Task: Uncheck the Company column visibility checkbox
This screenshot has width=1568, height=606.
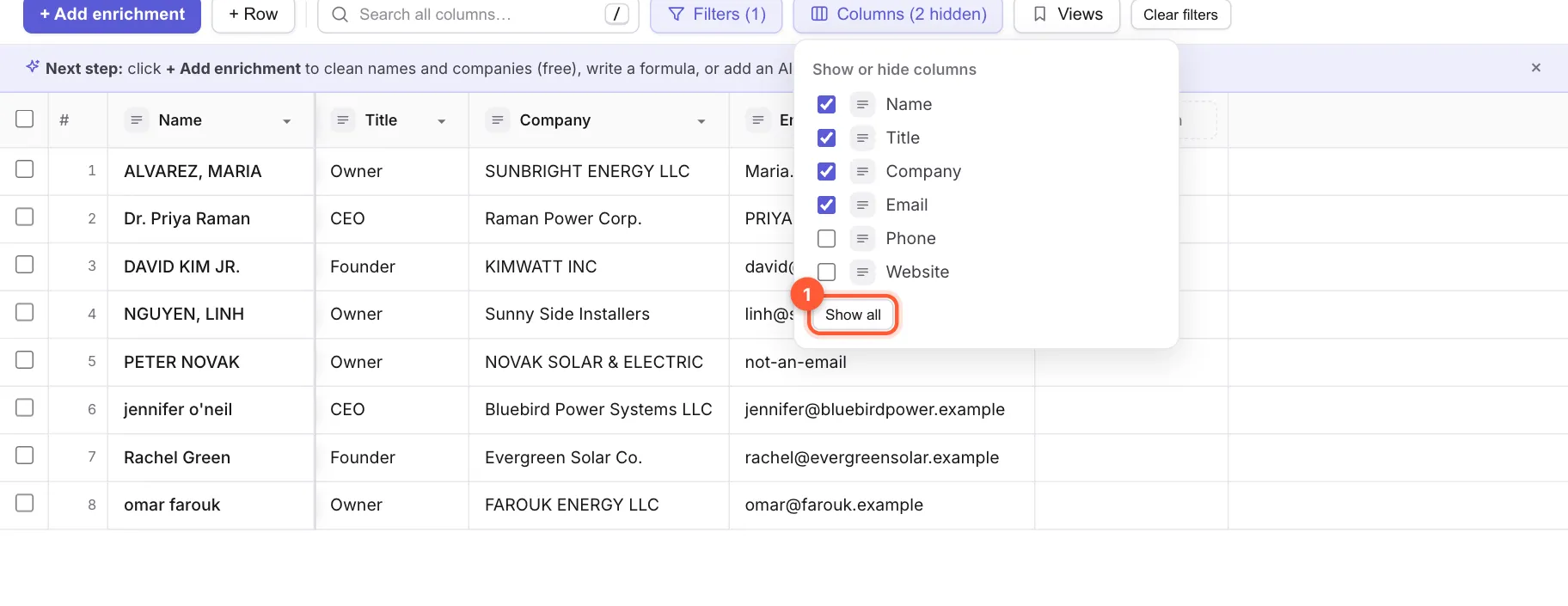Action: pyautogui.click(x=826, y=171)
